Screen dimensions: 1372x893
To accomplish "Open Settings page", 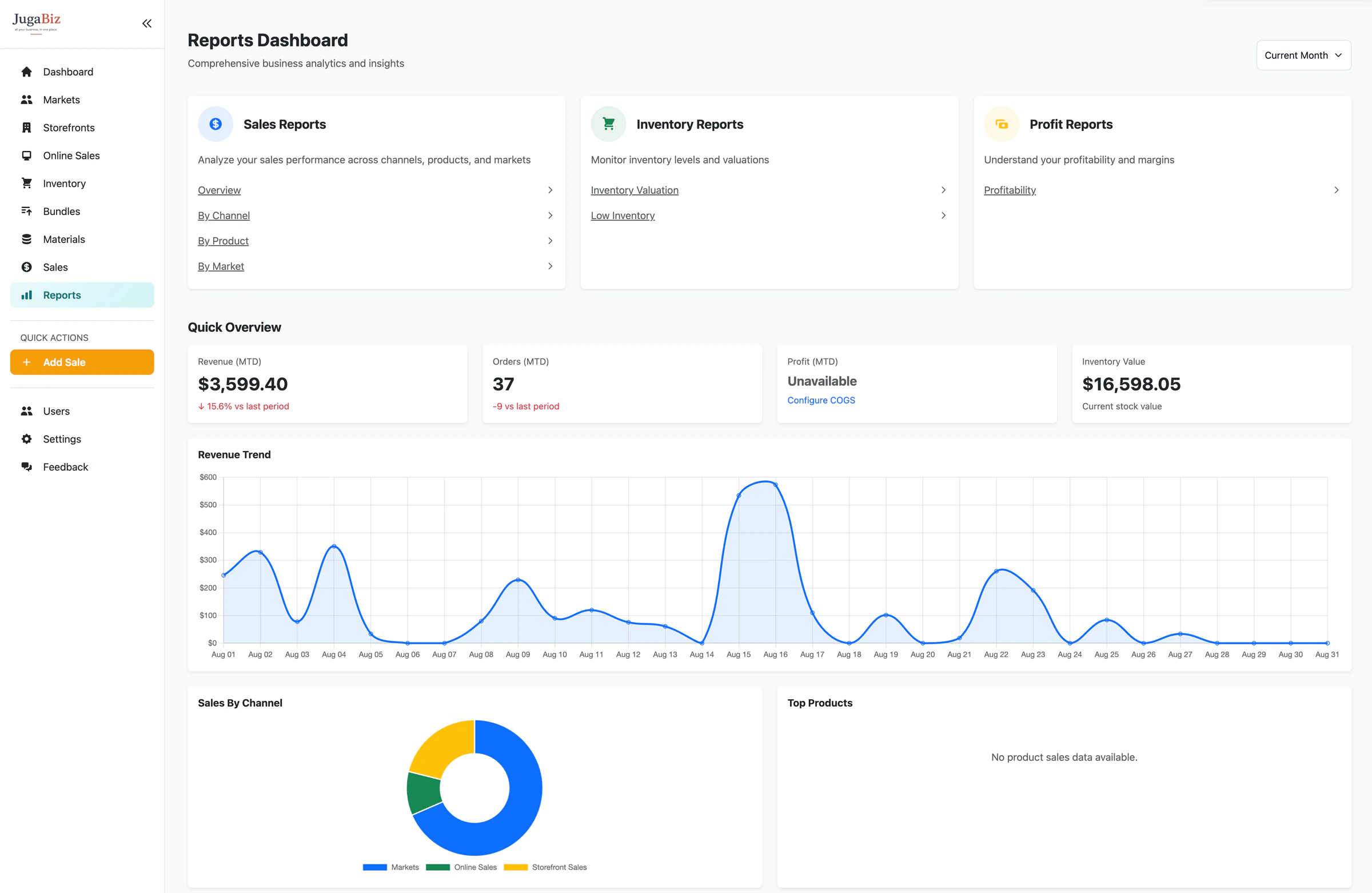I will (82, 438).
